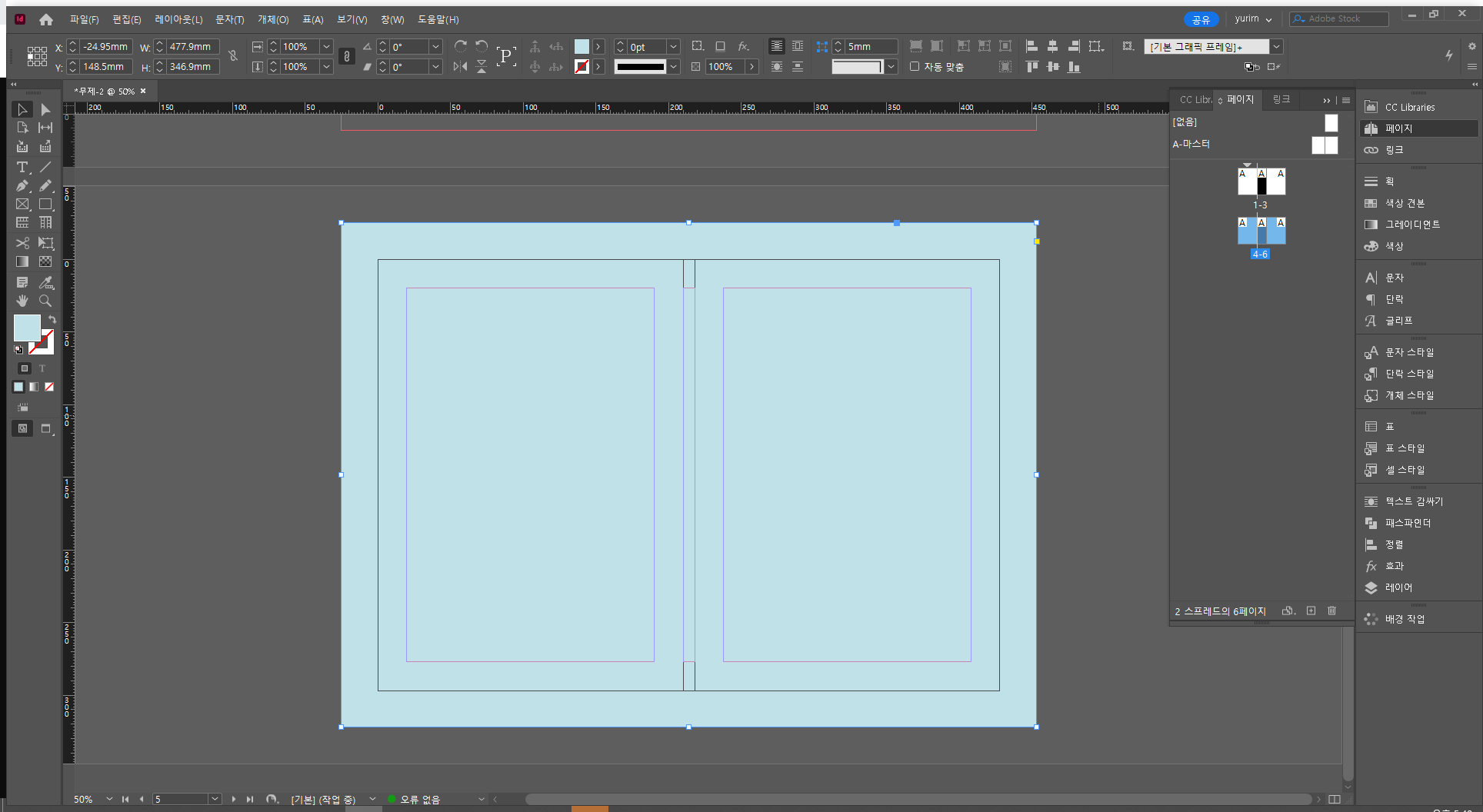
Task: Open the stroke style dropdown
Action: 673,67
